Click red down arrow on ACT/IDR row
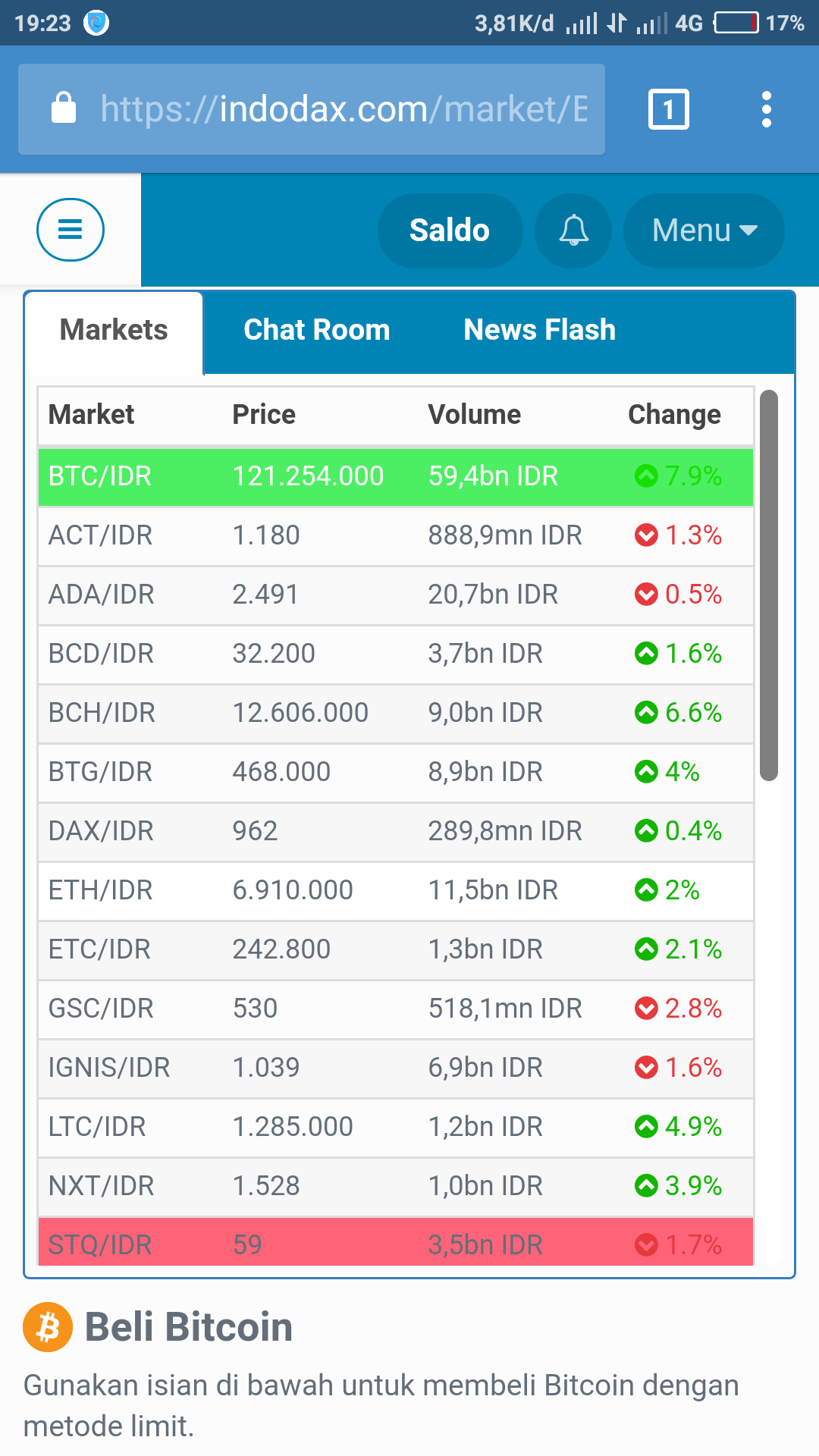The height and width of the screenshot is (1456, 819). tap(646, 535)
